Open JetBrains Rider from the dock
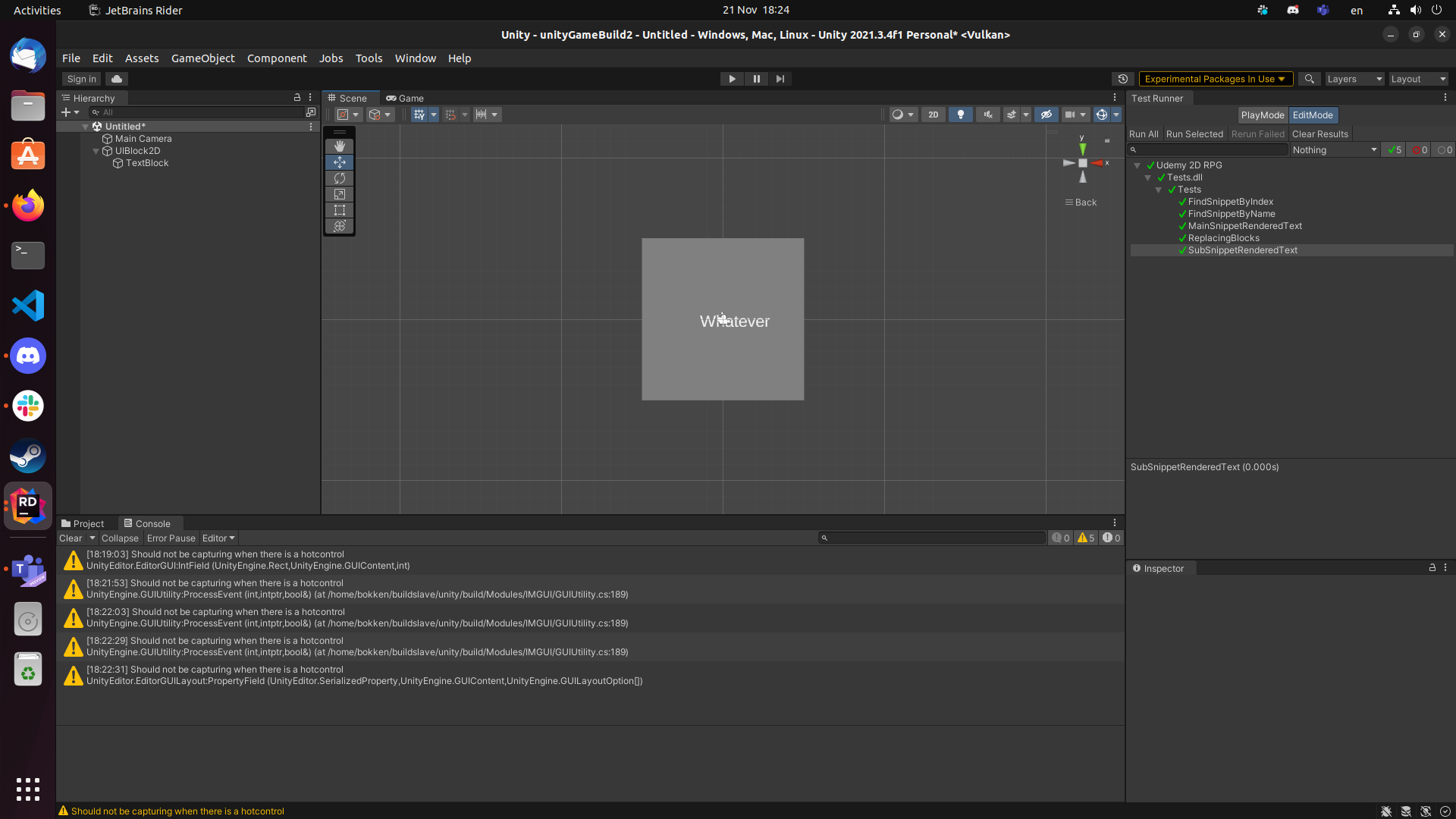The image size is (1456, 819). 27,505
